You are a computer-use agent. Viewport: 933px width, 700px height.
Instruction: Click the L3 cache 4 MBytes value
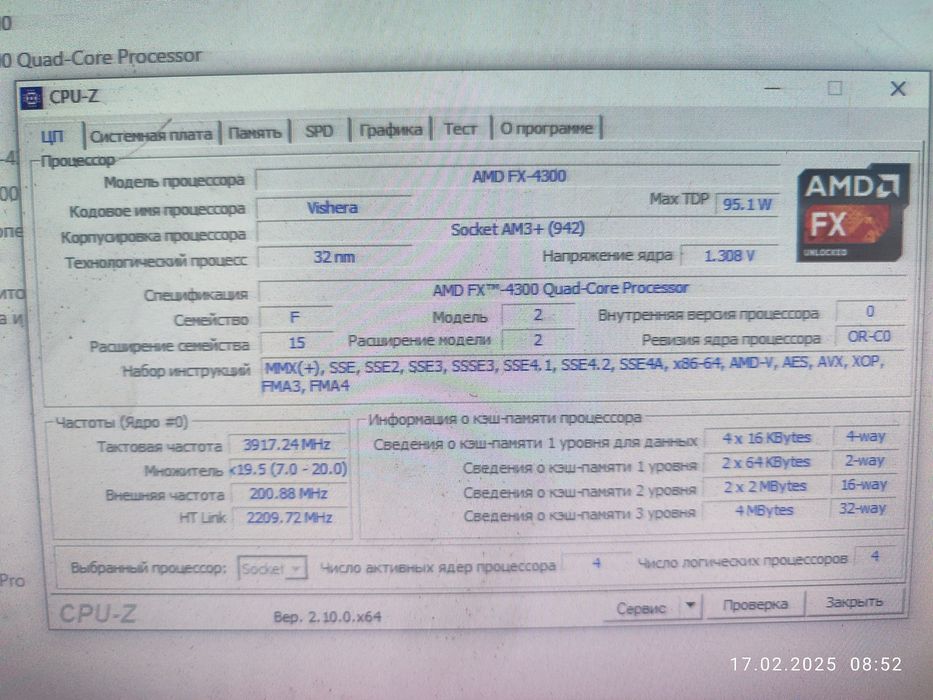pos(764,511)
